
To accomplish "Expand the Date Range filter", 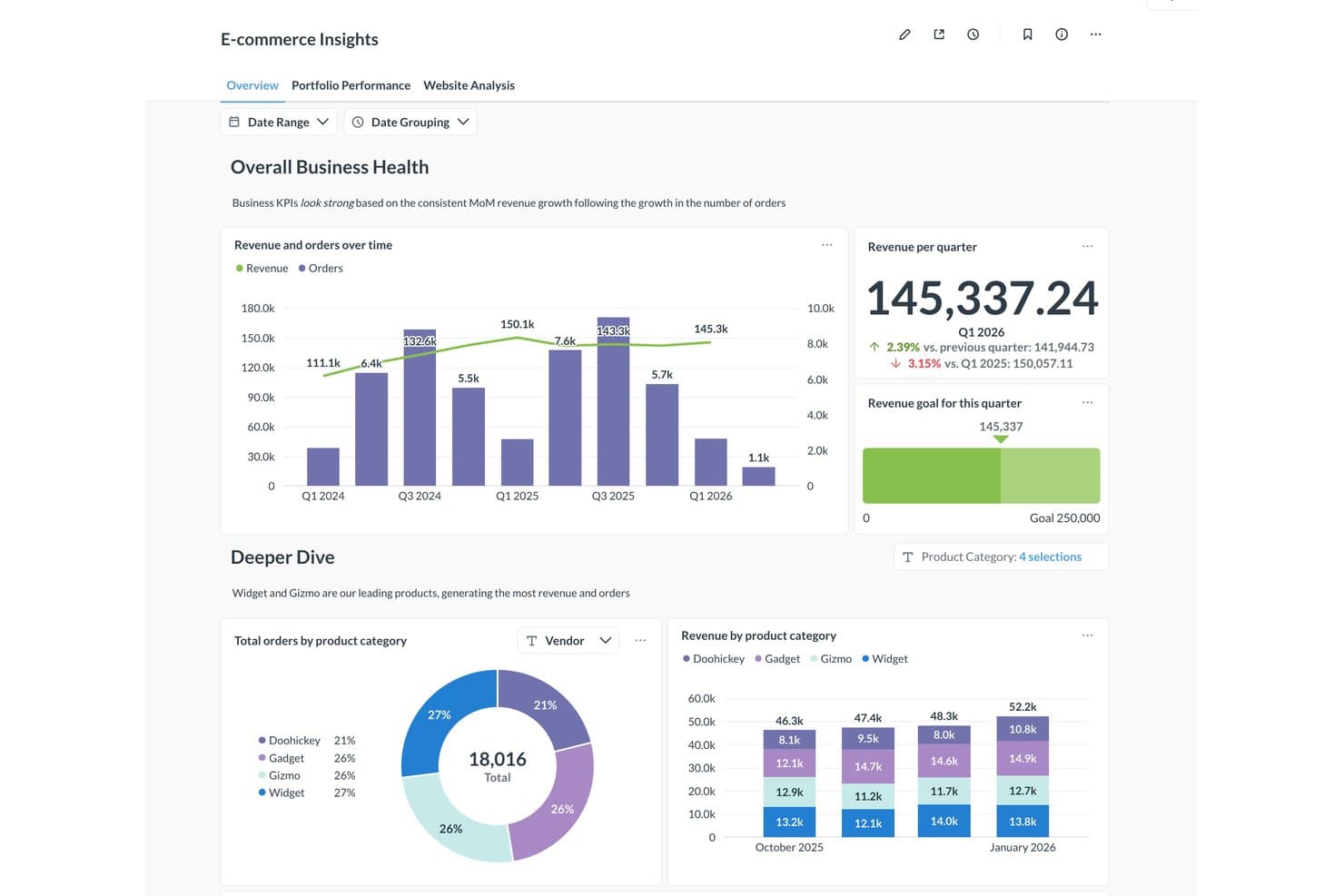I will (279, 122).
